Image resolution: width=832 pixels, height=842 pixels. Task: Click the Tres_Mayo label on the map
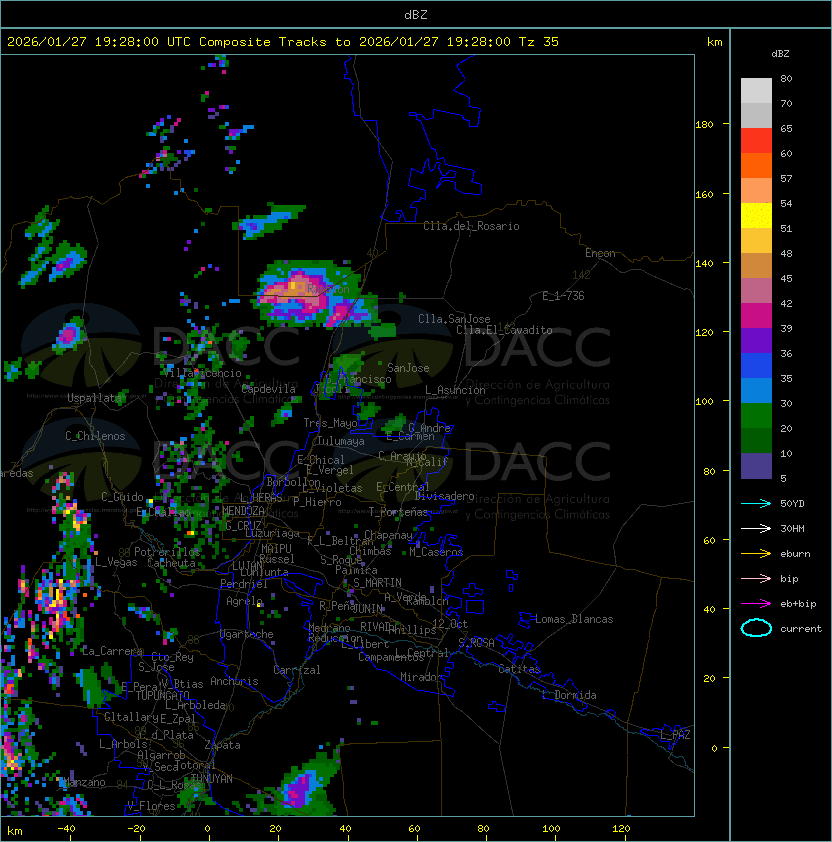(x=330, y=423)
